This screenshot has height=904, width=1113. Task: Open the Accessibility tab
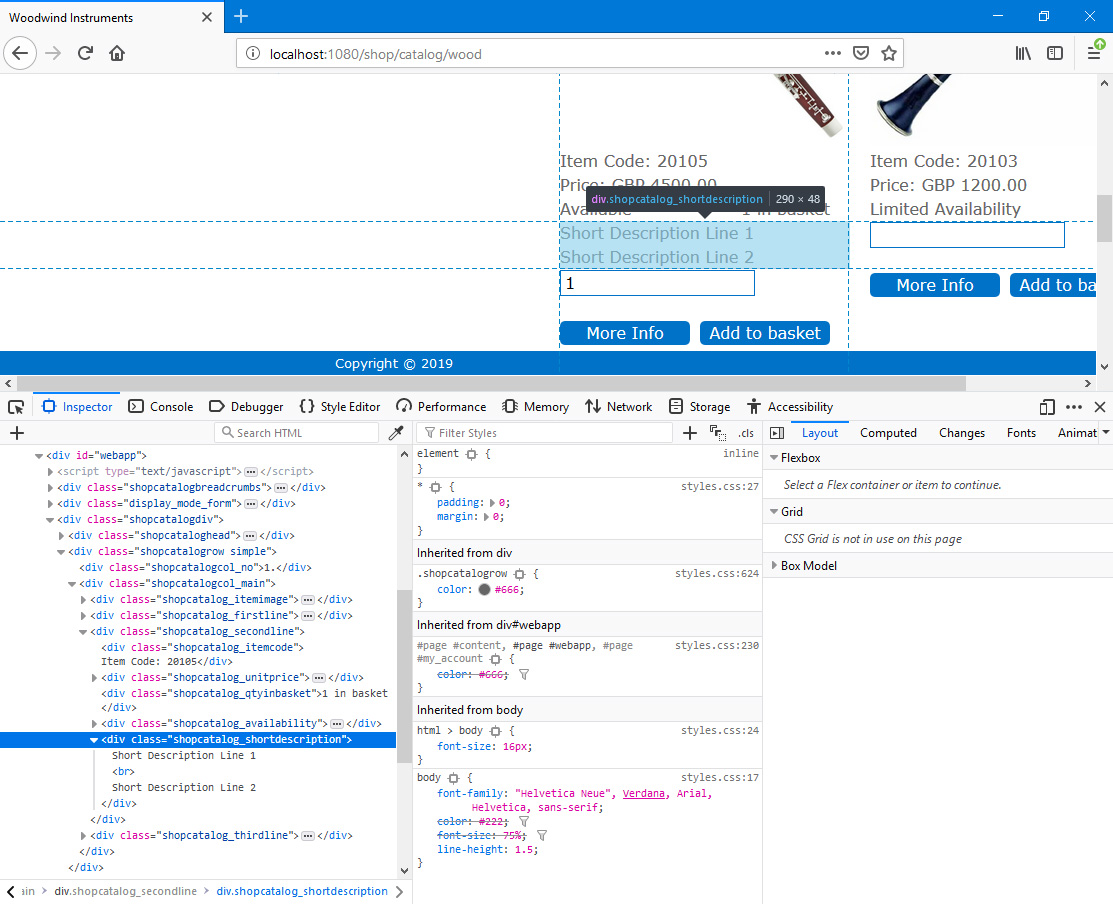(789, 407)
